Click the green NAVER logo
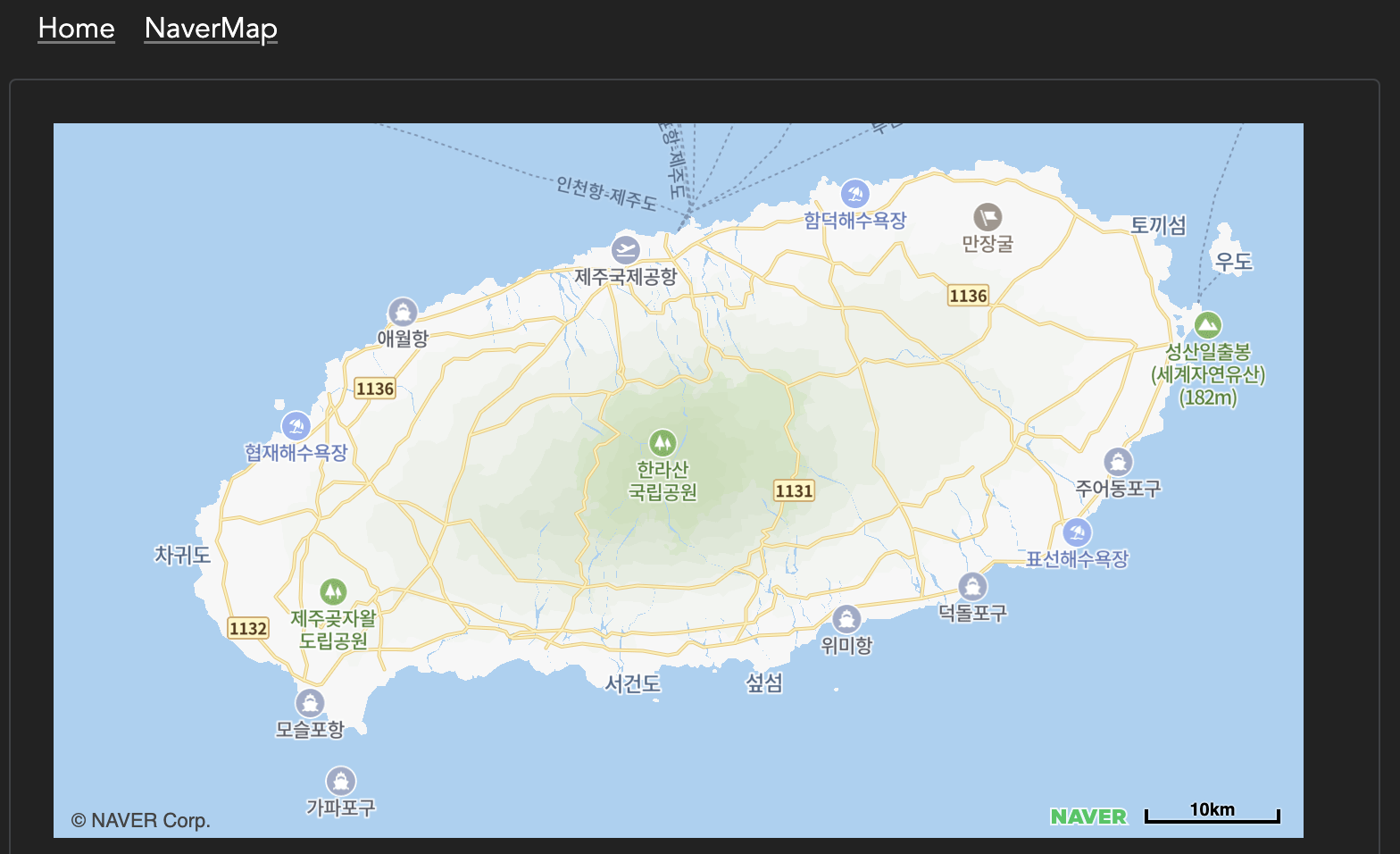This screenshot has width=1400, height=854. pyautogui.click(x=1088, y=816)
